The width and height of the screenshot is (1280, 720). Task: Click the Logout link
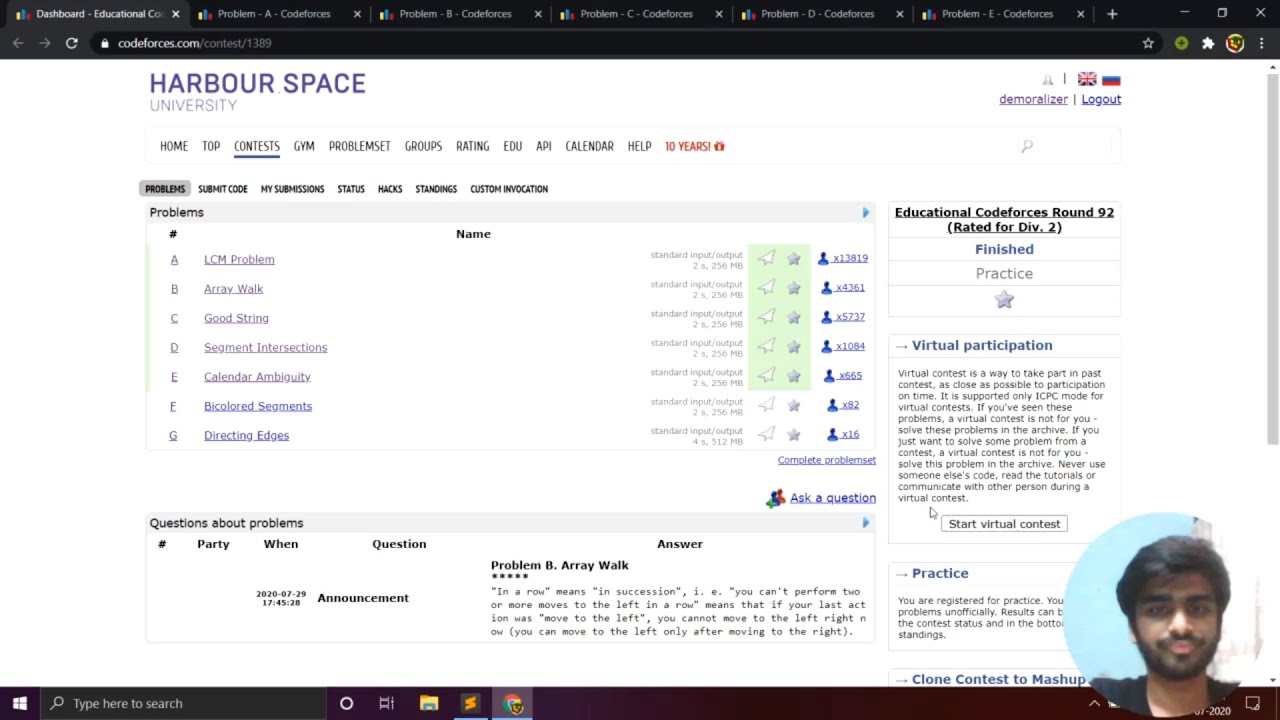pyautogui.click(x=1101, y=99)
